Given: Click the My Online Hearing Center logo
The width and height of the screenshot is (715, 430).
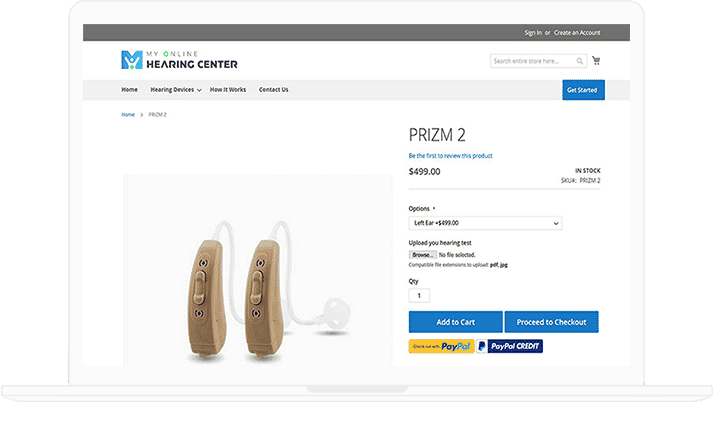Looking at the screenshot, I should [179, 60].
